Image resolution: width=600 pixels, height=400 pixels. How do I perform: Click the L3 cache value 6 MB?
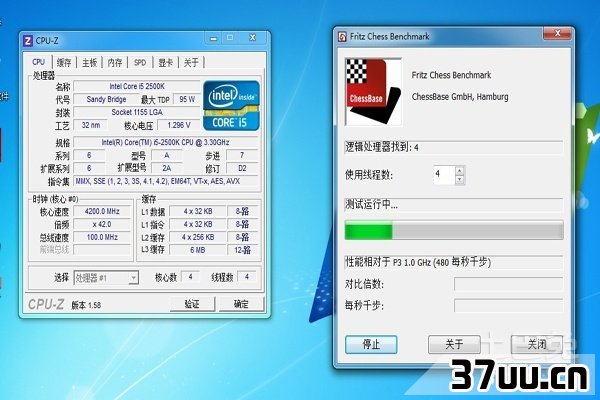[198, 250]
